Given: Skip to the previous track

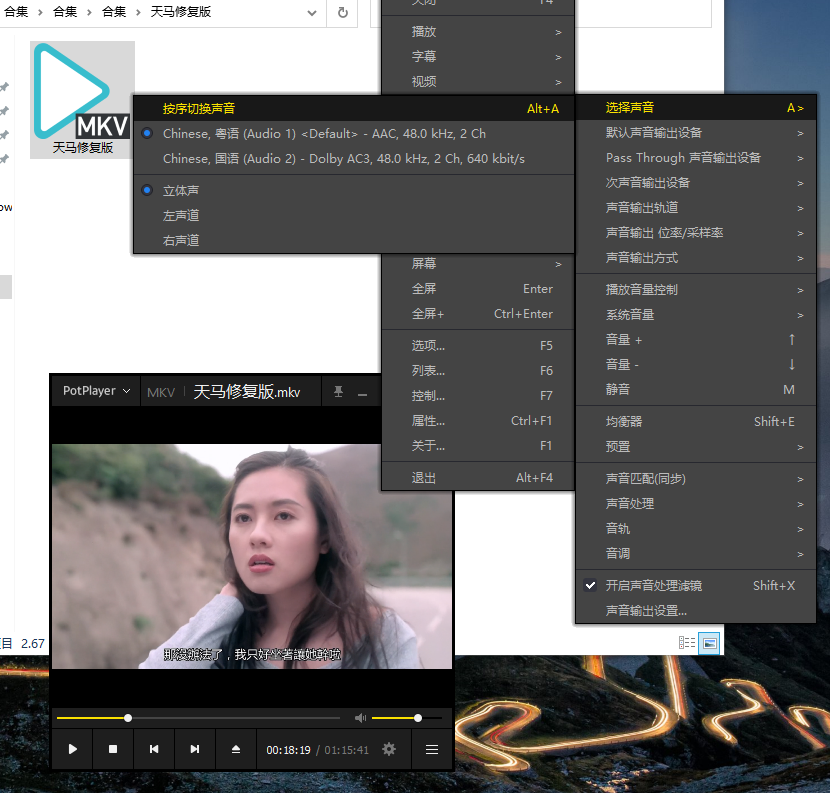Looking at the screenshot, I should [154, 749].
